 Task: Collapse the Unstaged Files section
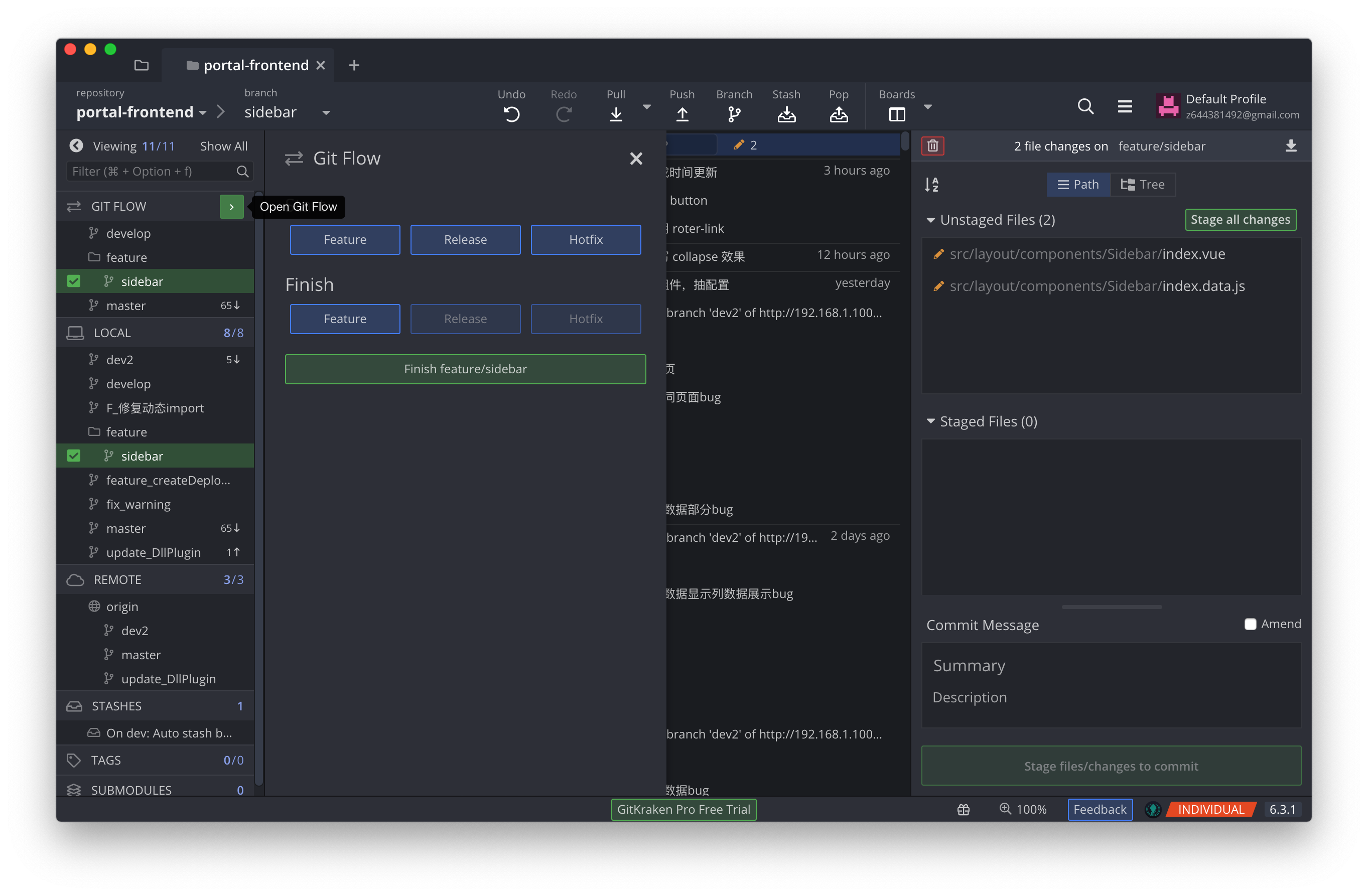[930, 220]
